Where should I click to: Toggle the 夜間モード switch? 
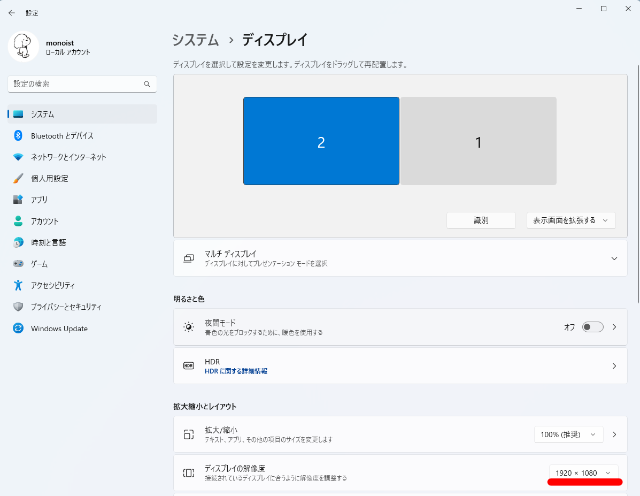point(593,327)
